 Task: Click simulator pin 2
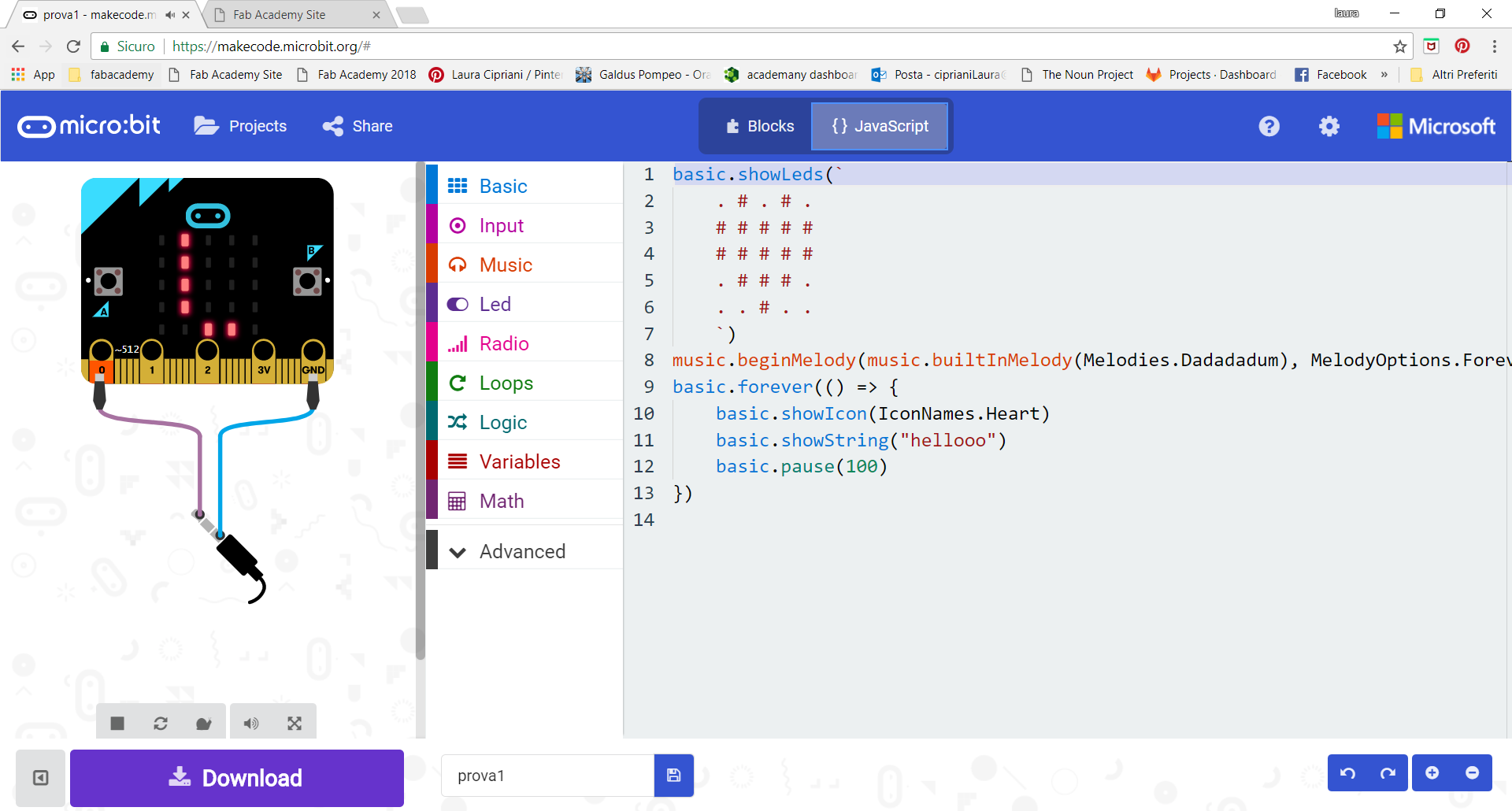click(207, 361)
